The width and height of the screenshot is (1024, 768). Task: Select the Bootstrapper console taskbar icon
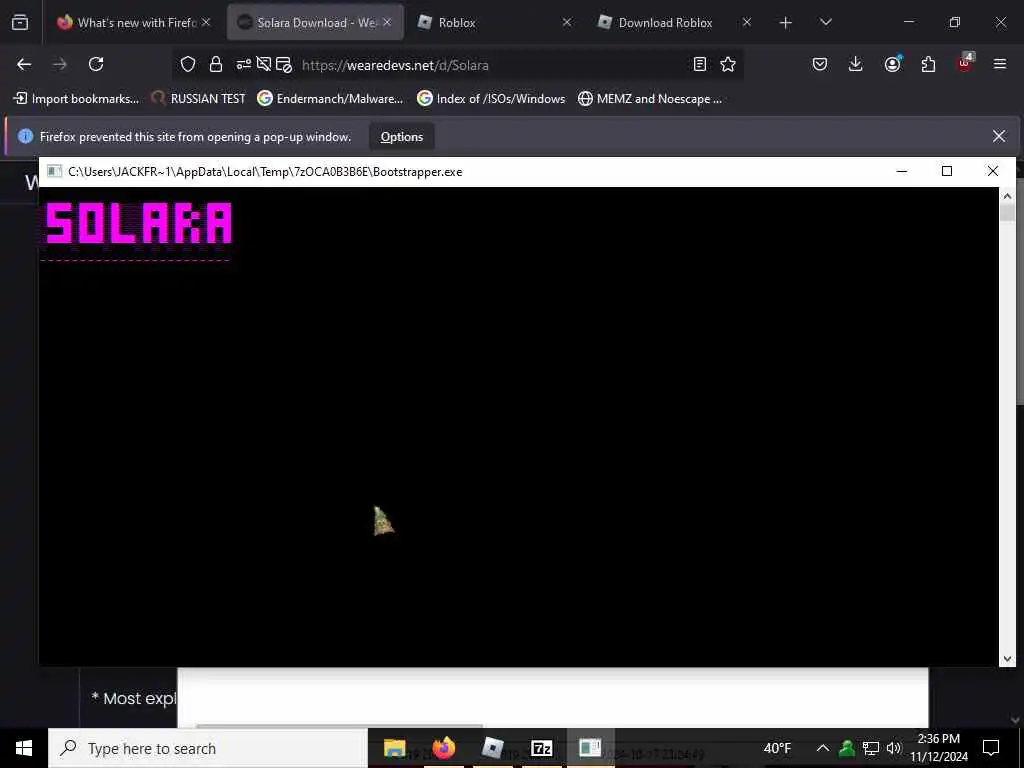tap(590, 748)
